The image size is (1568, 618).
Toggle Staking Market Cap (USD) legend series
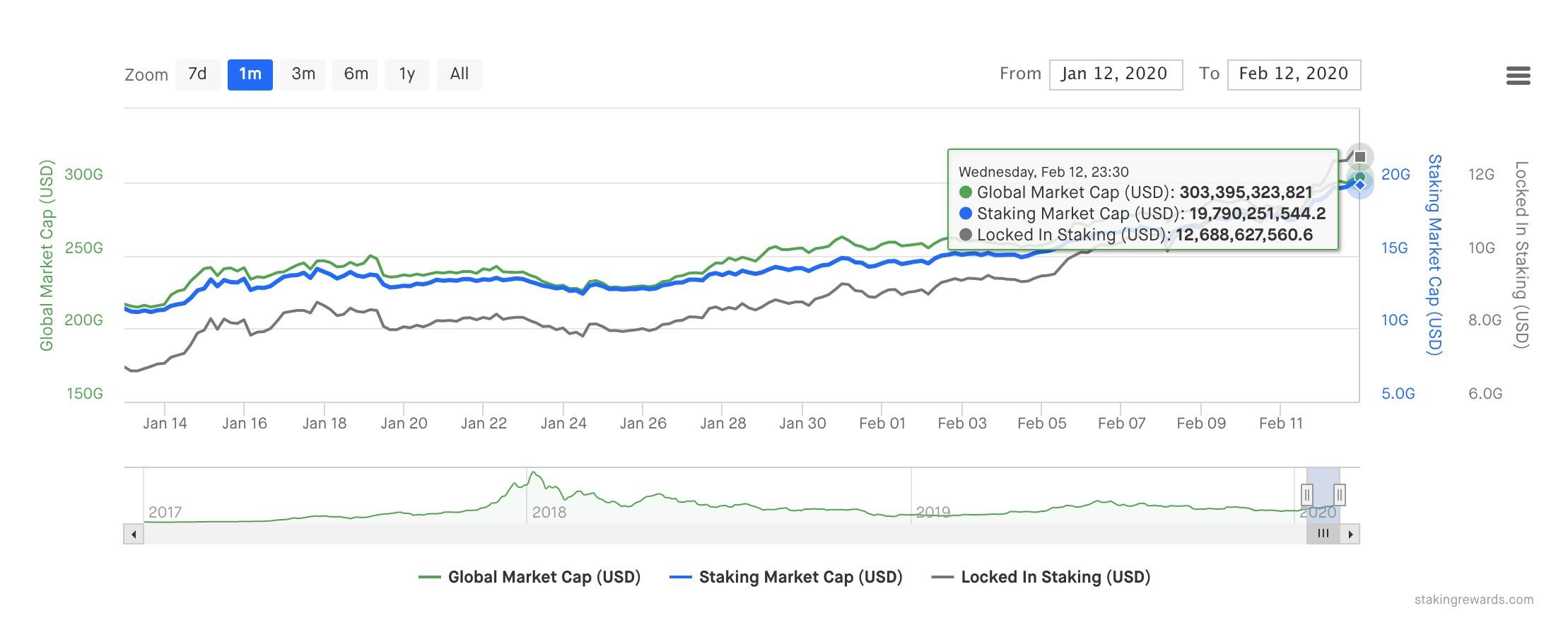[x=786, y=577]
